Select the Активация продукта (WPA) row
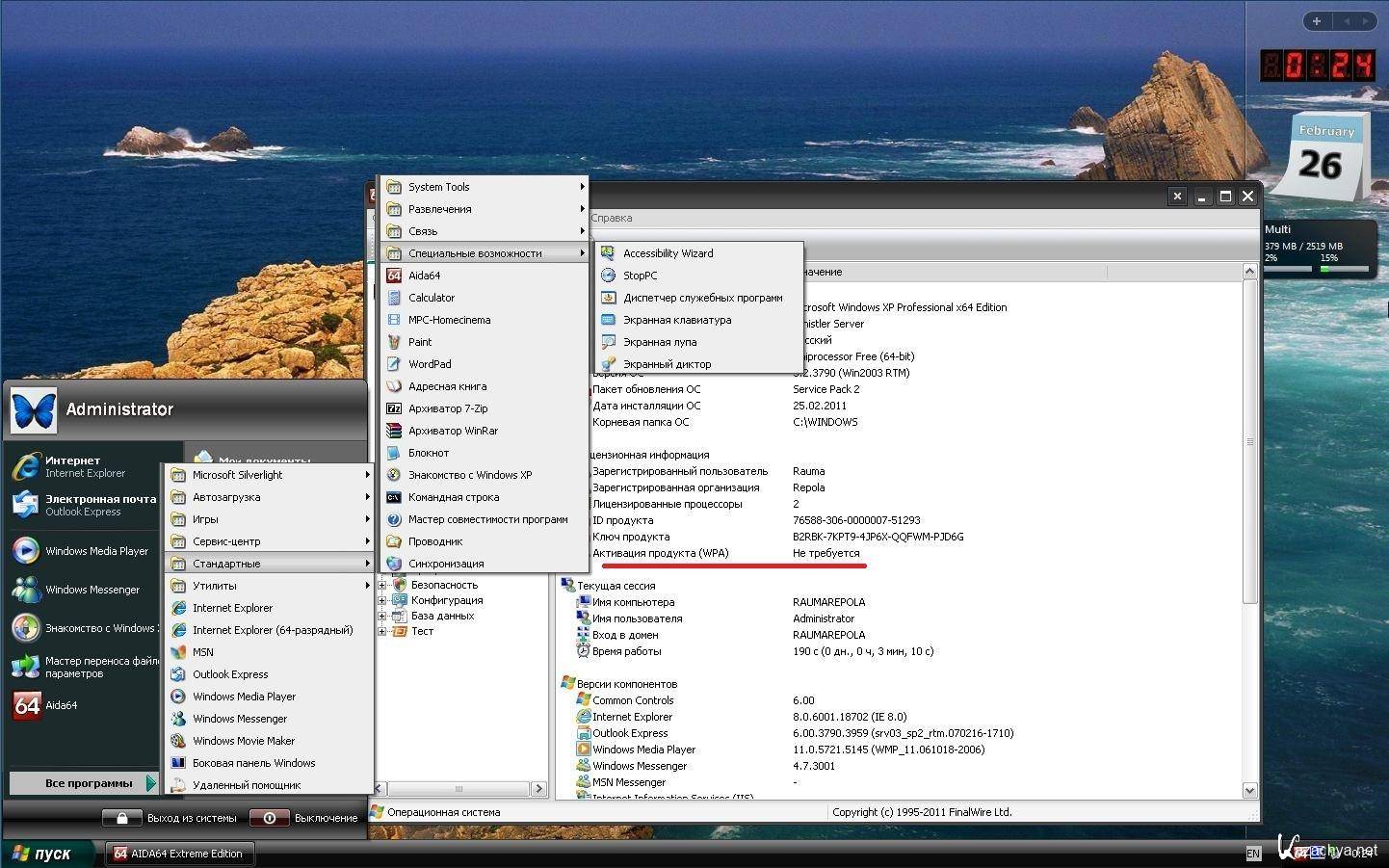The height and width of the screenshot is (868, 1389). pyautogui.click(x=727, y=553)
